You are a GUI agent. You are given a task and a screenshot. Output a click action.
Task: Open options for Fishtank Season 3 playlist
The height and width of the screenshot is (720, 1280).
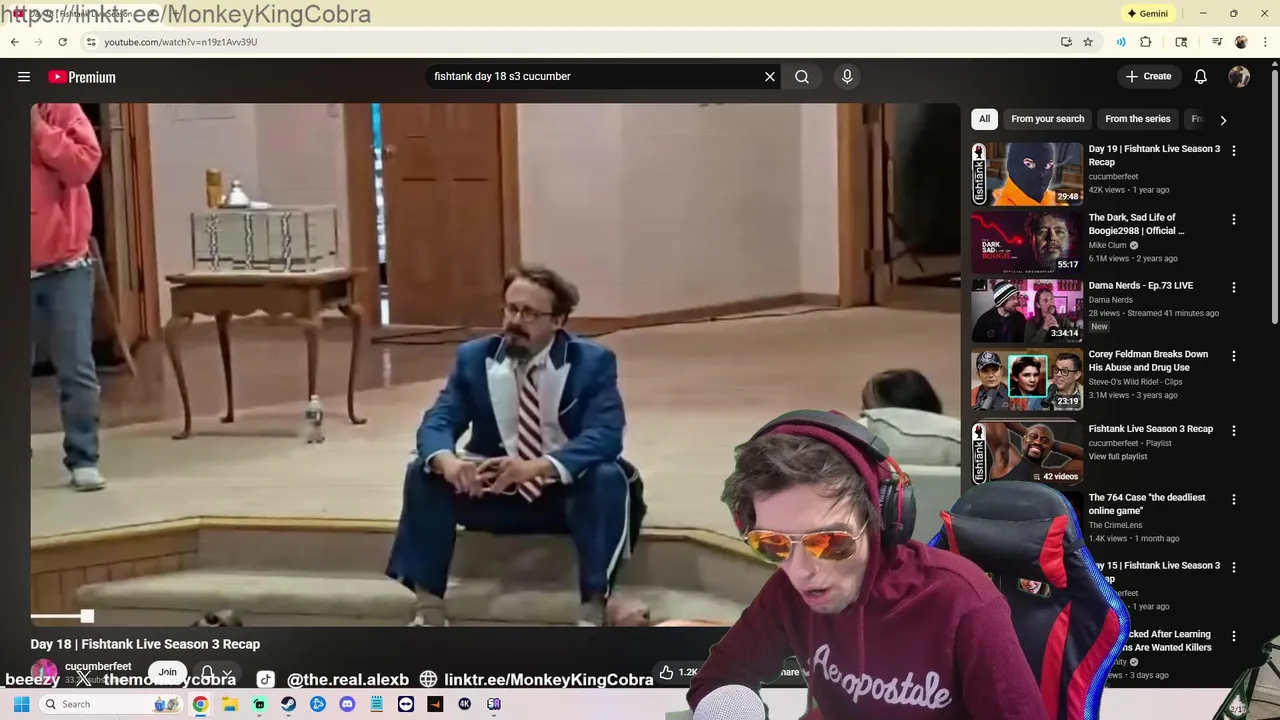coord(1233,431)
